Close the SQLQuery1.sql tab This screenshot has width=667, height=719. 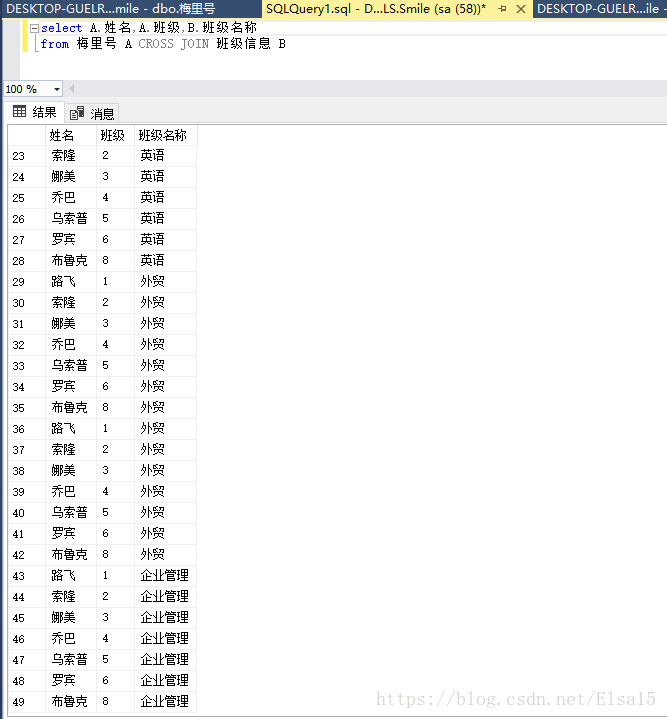click(x=521, y=9)
